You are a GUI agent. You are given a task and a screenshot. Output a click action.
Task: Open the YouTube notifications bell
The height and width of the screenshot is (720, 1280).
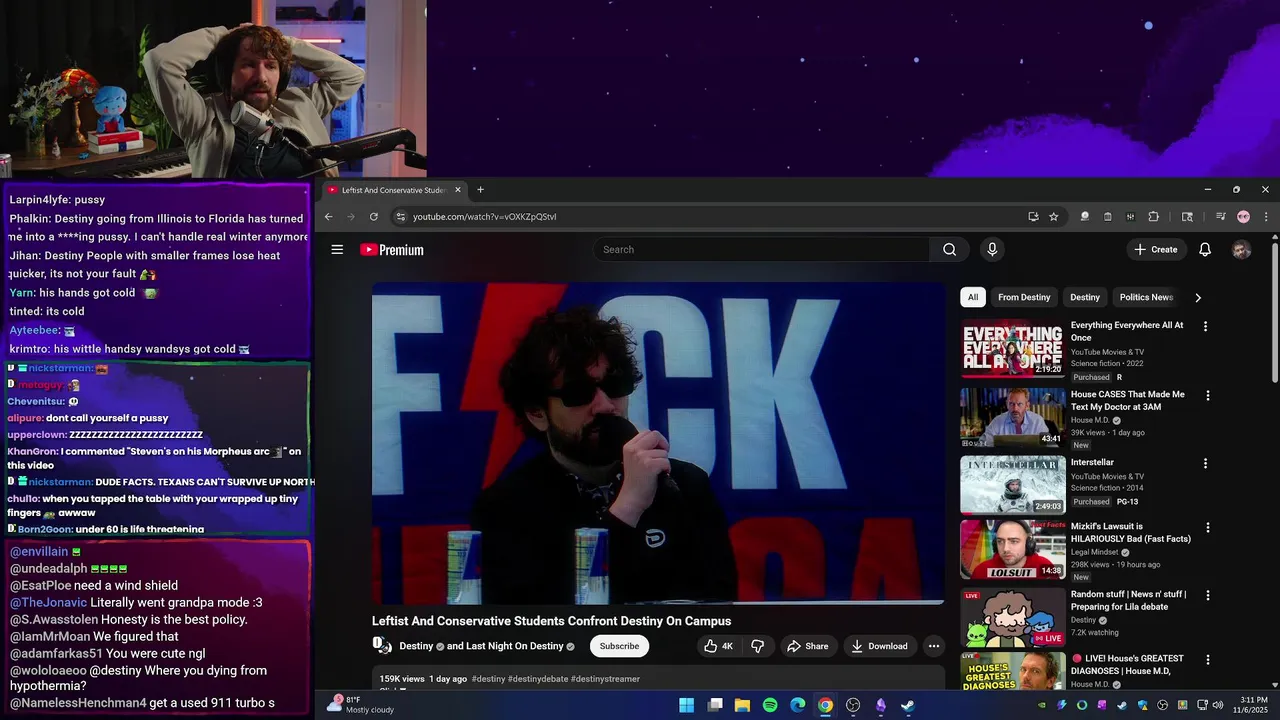tap(1205, 250)
